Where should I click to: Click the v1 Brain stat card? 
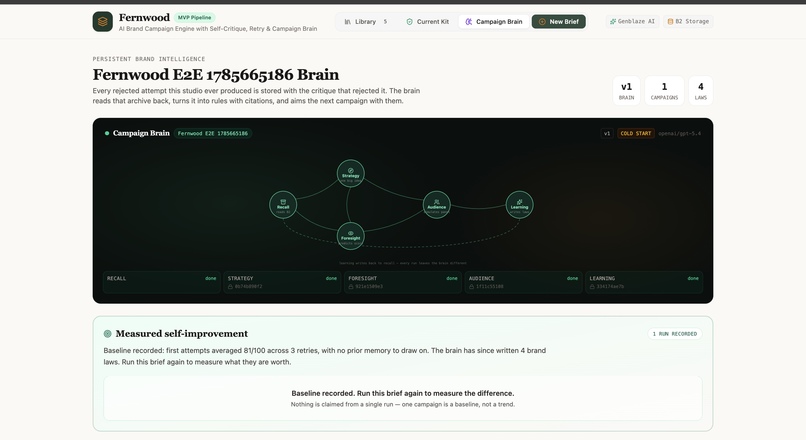[x=627, y=90]
